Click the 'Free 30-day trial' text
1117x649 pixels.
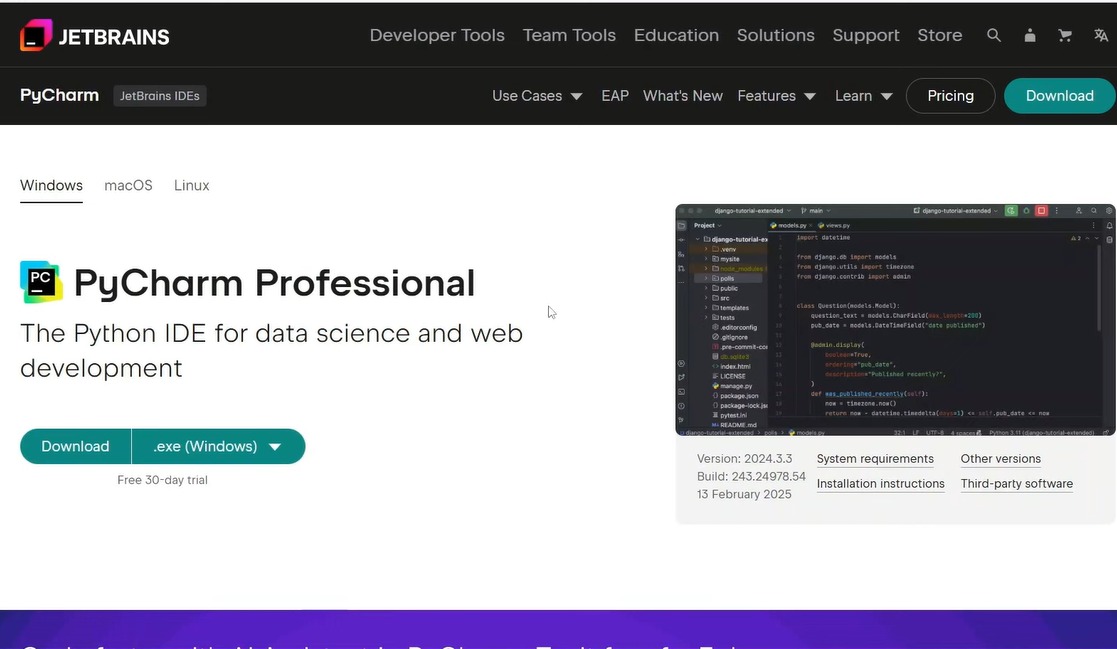click(x=162, y=480)
